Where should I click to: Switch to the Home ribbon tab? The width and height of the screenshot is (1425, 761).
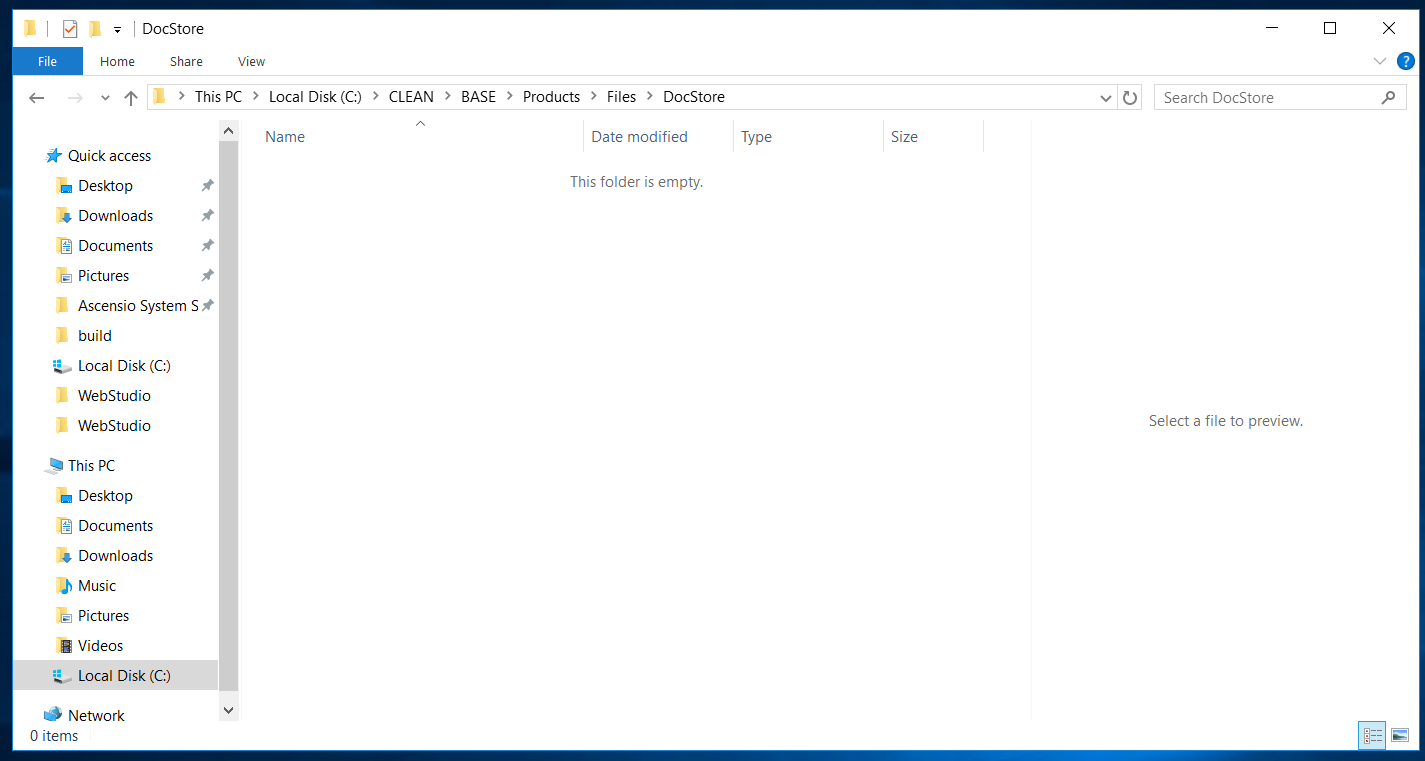tap(117, 61)
